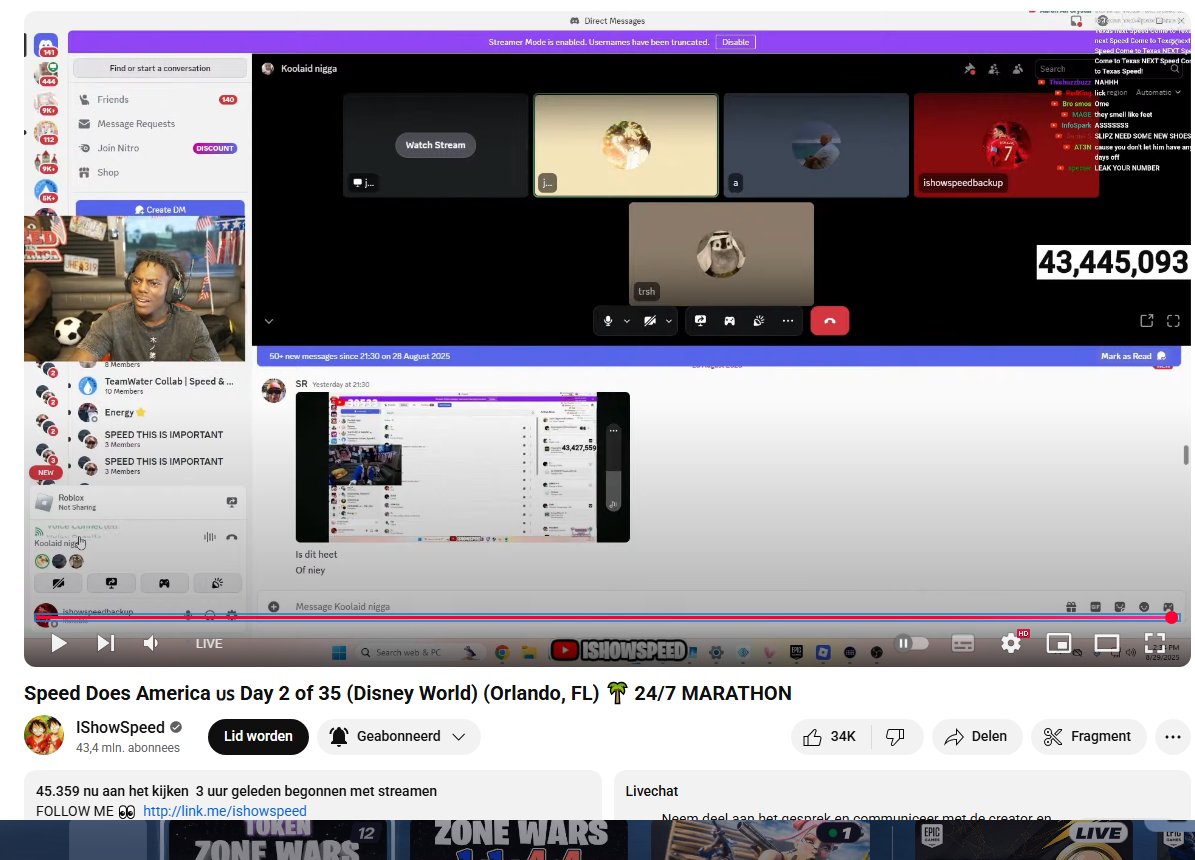Disconnect using the voice panel phone icon
The height and width of the screenshot is (860, 1195).
point(232,537)
